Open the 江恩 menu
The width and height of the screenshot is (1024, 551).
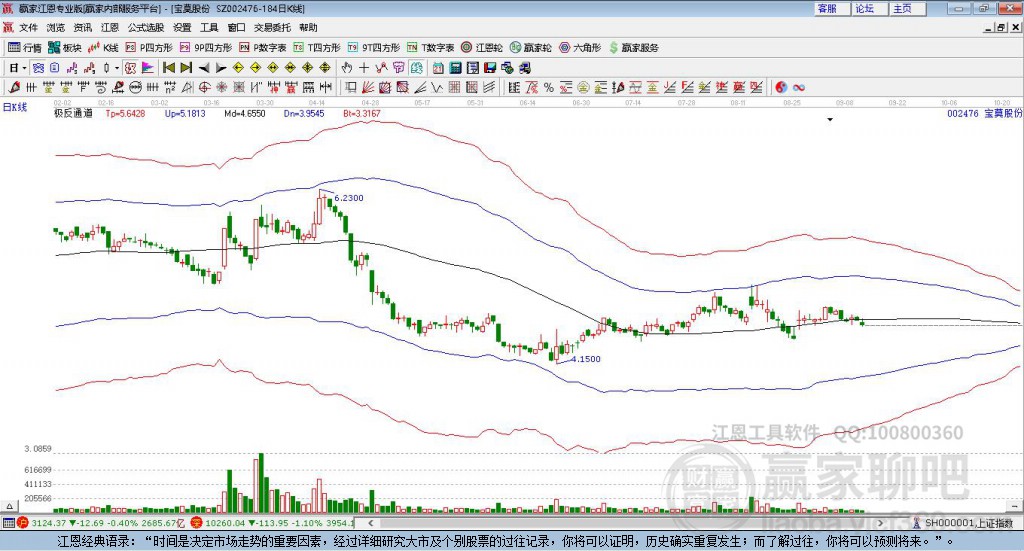110,27
